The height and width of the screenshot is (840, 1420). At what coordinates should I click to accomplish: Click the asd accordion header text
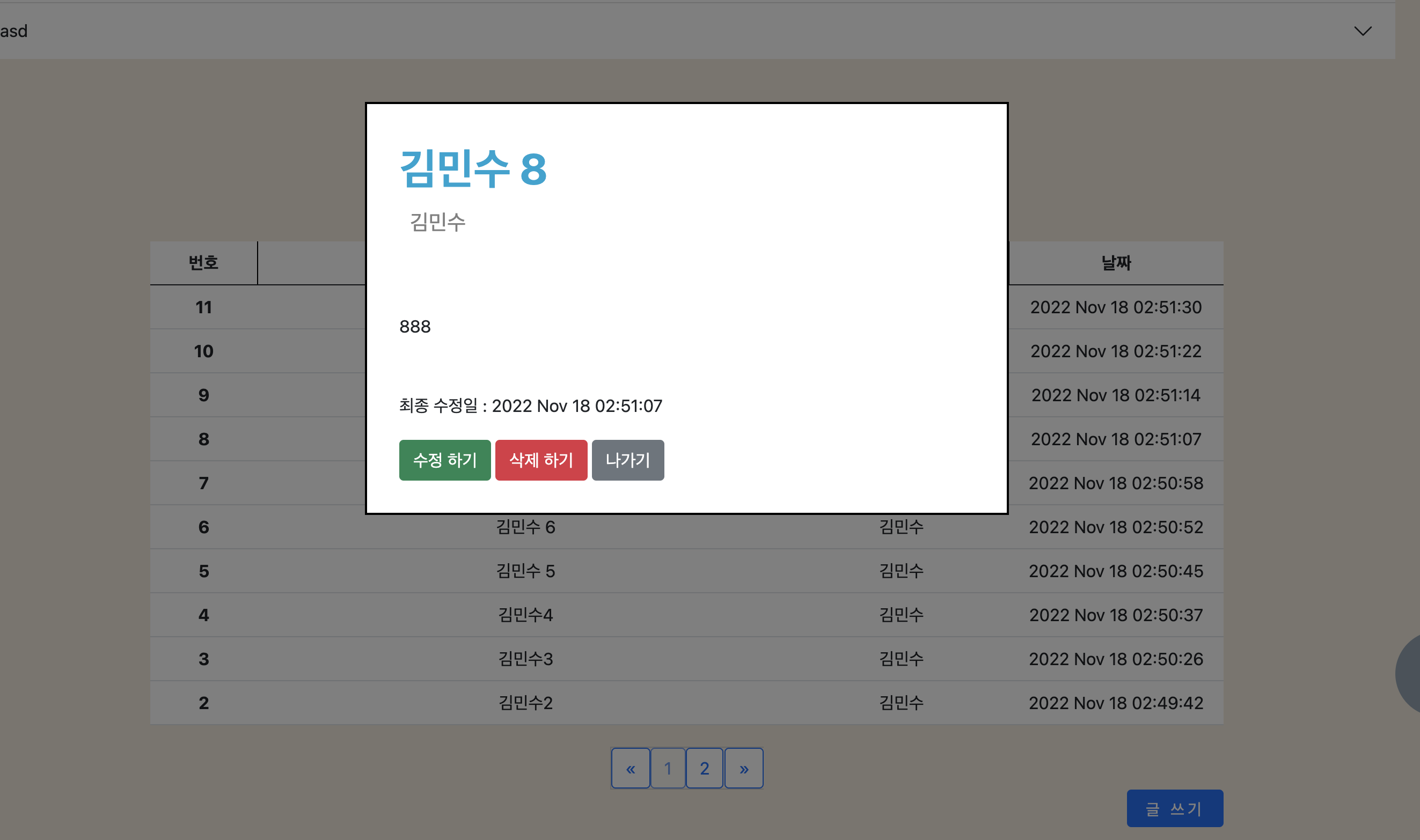pos(14,31)
